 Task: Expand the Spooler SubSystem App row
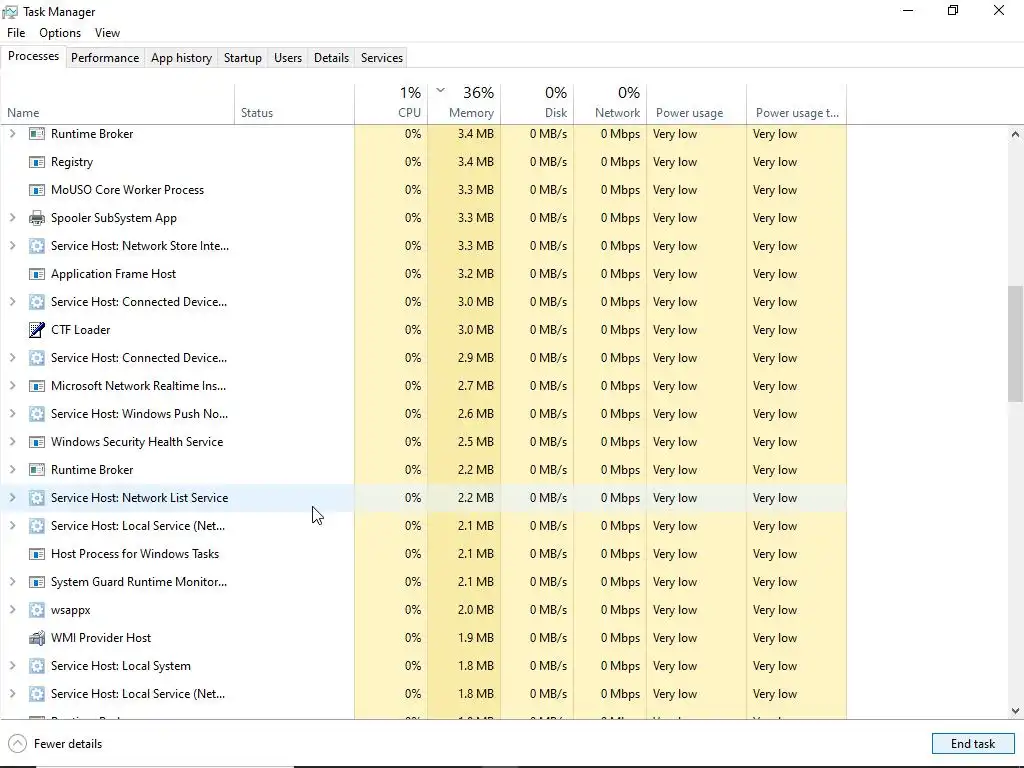[12, 218]
